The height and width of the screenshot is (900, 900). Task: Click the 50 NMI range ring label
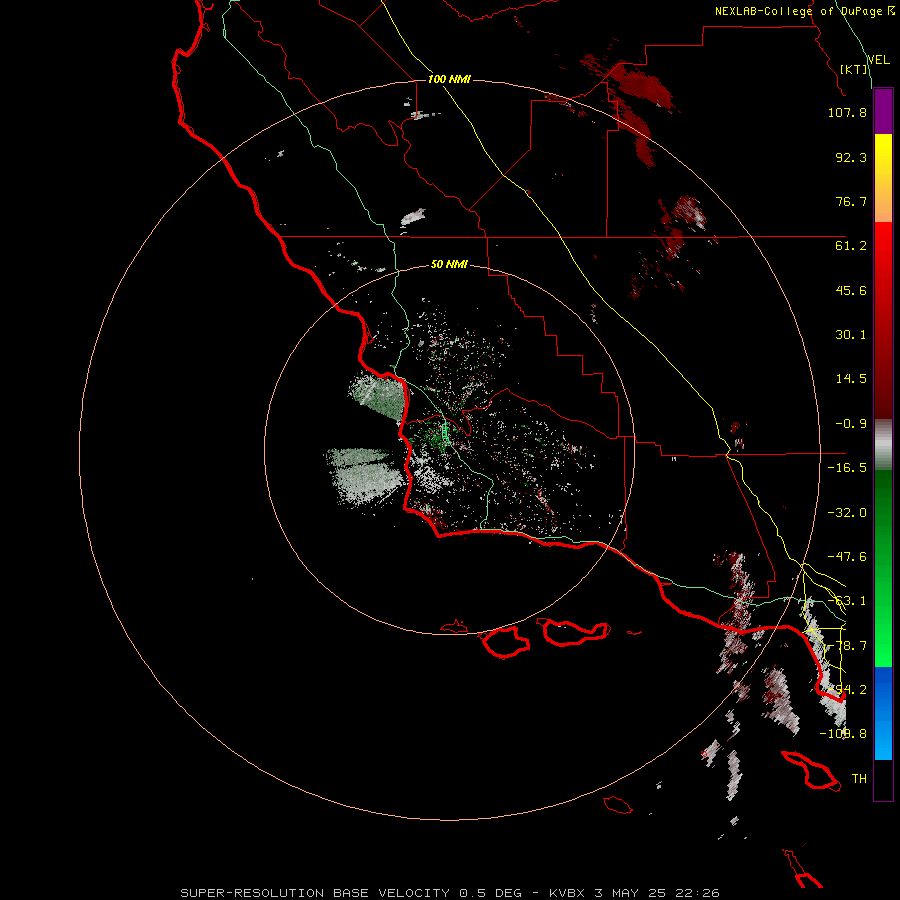tap(449, 264)
